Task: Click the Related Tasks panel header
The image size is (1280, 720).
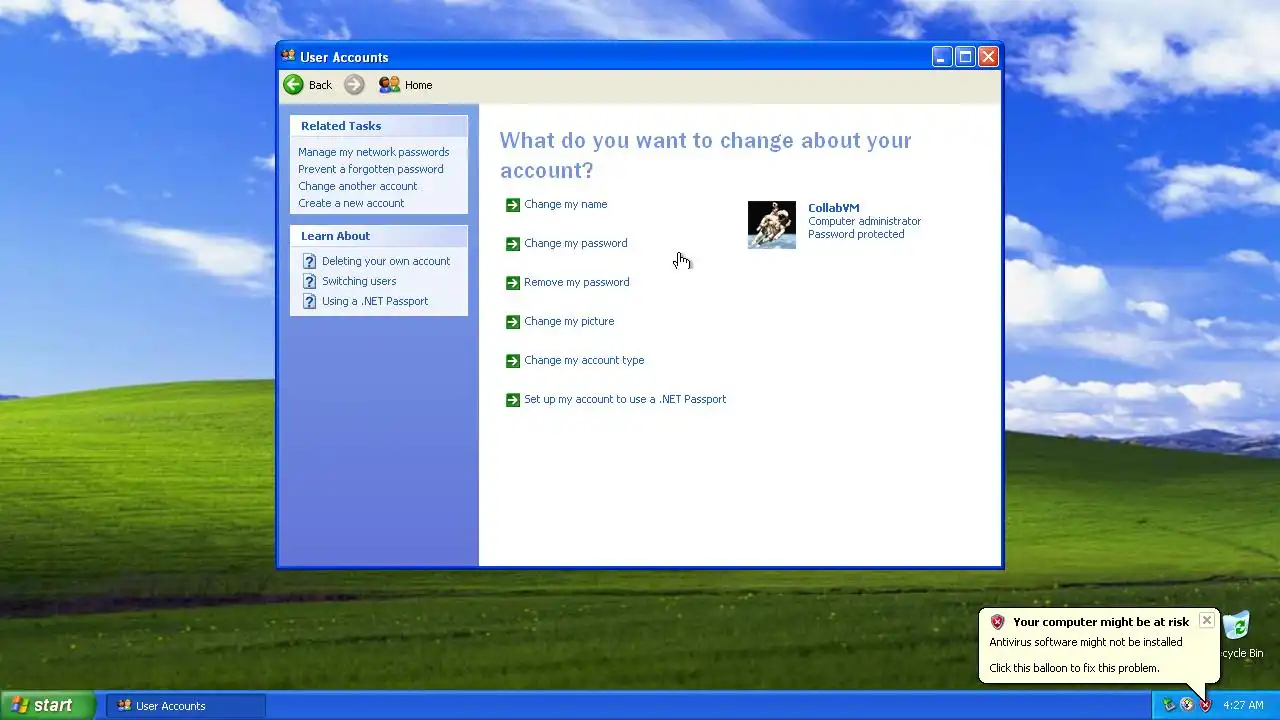Action: (379, 126)
